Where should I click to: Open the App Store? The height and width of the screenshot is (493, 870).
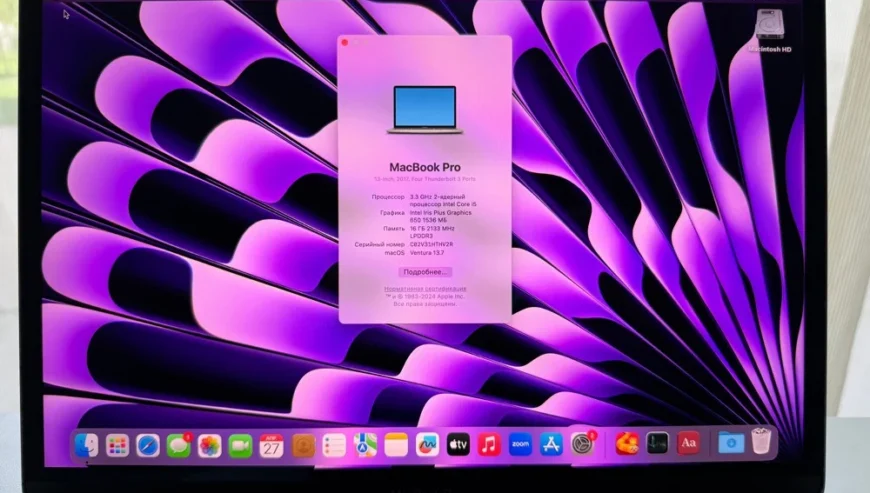click(551, 444)
